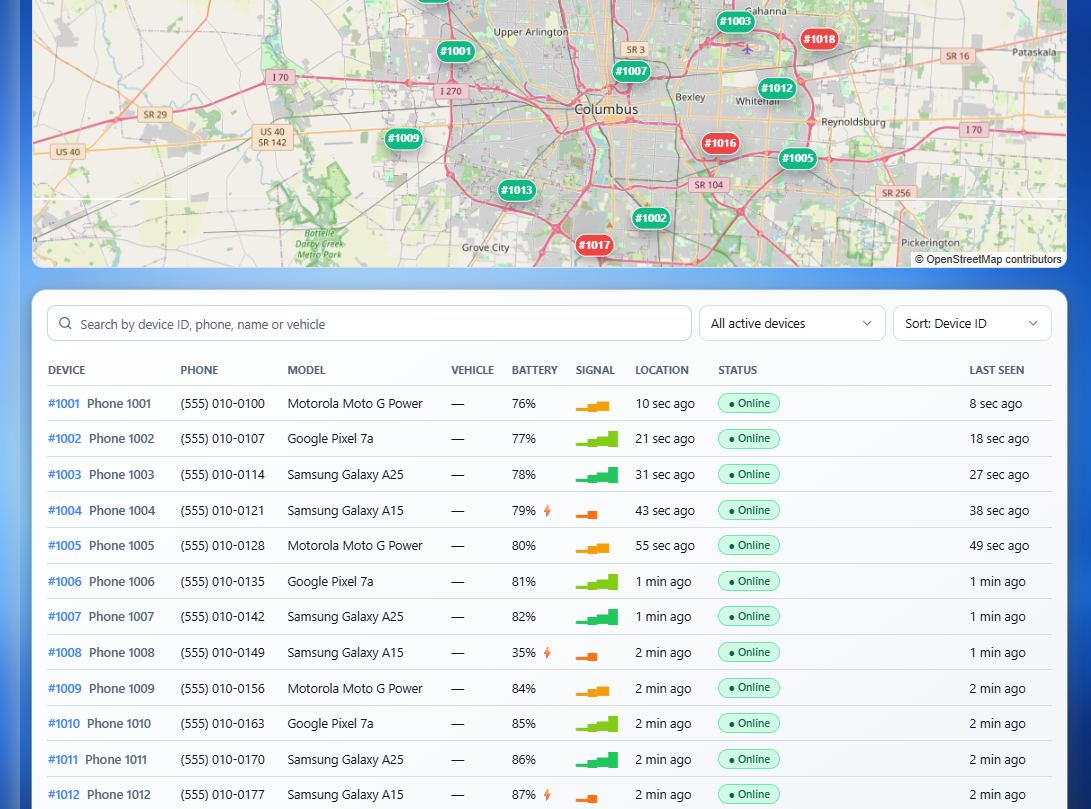Click map pin #1009
Screen dimensions: 1091x809
[x=404, y=138]
